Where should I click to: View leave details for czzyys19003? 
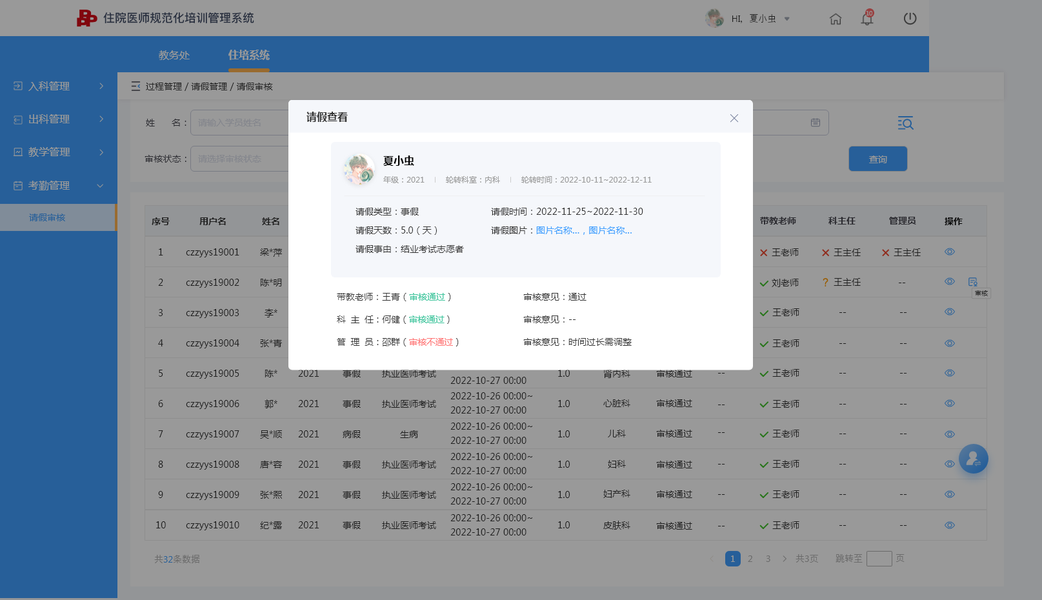950,312
